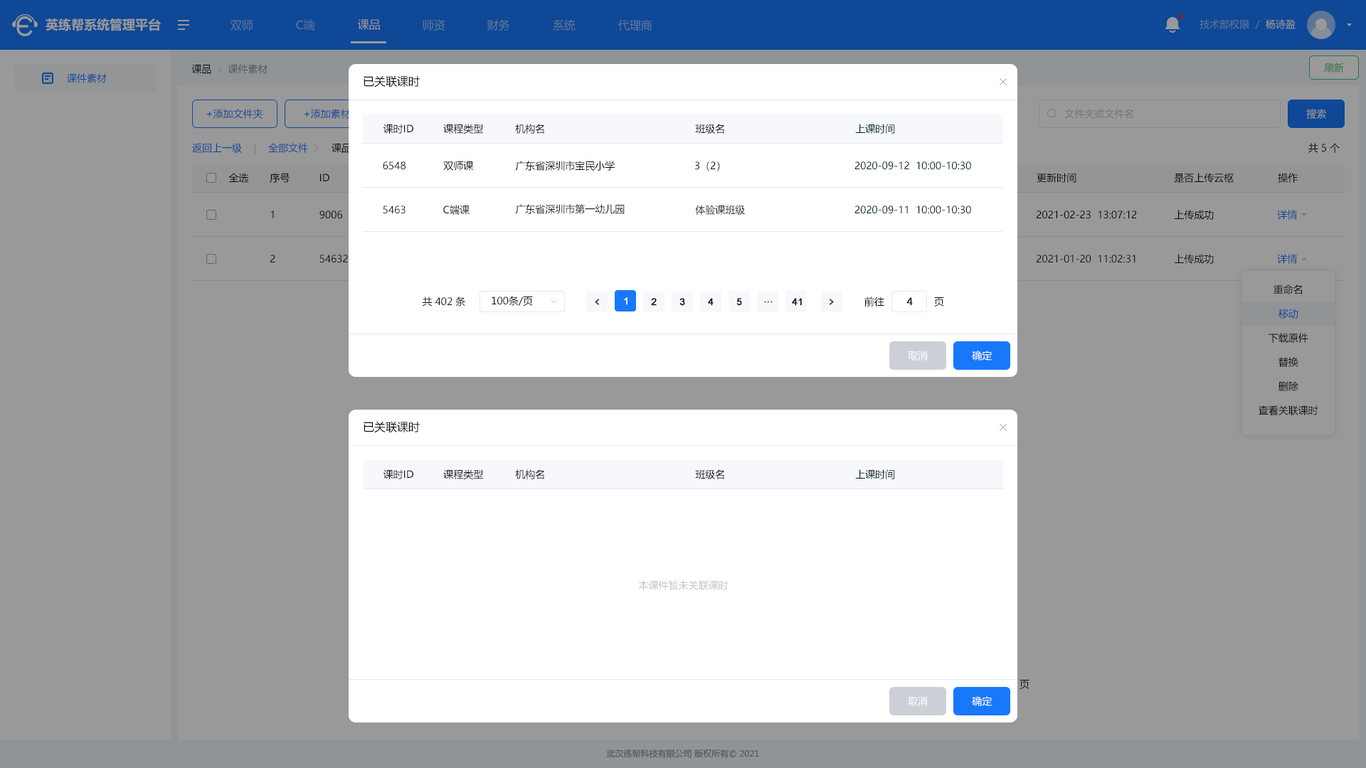Choose 替换 from the context menu
Image resolution: width=1366 pixels, height=768 pixels.
pos(1288,362)
